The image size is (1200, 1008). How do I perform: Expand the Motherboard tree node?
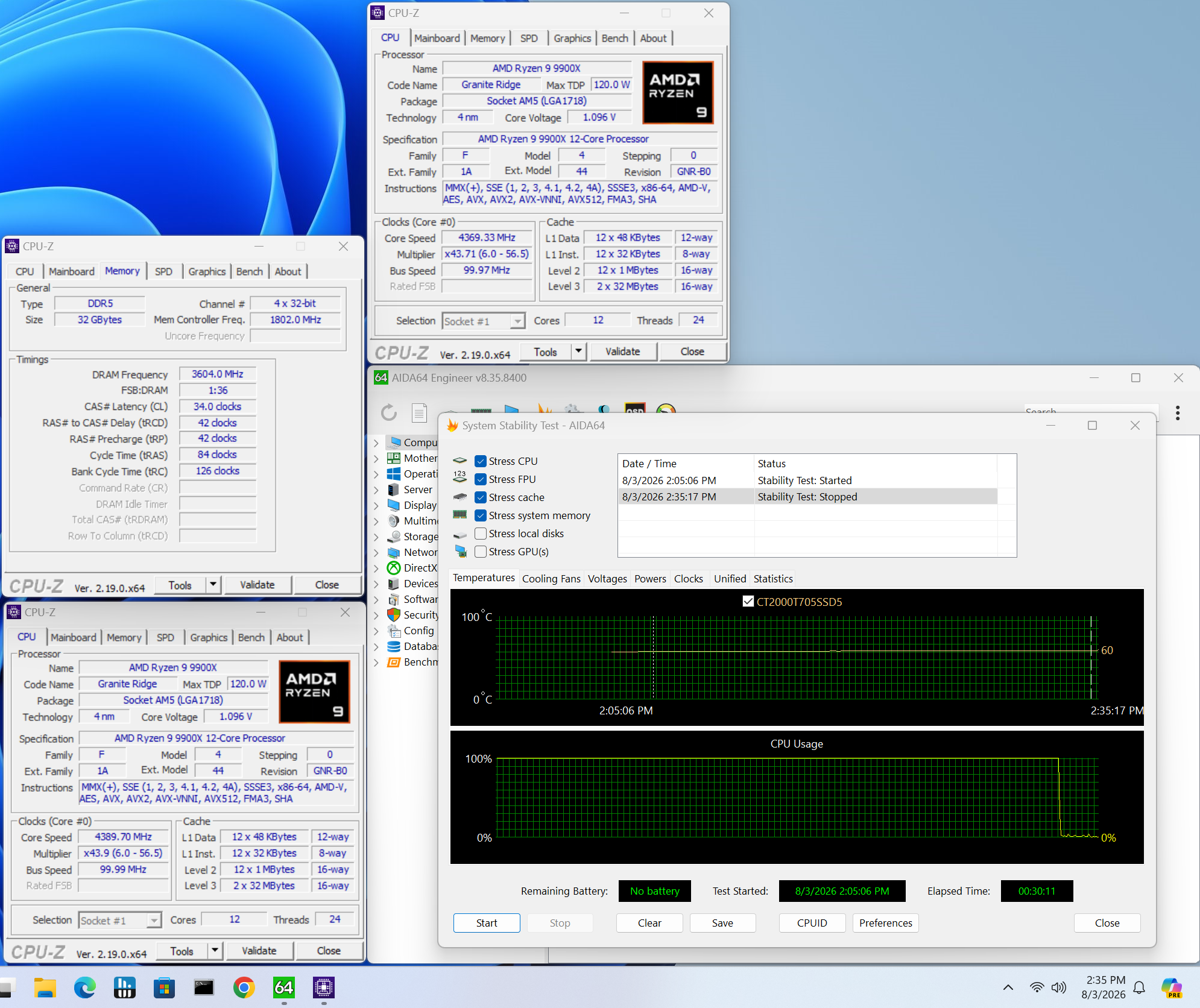pos(376,458)
